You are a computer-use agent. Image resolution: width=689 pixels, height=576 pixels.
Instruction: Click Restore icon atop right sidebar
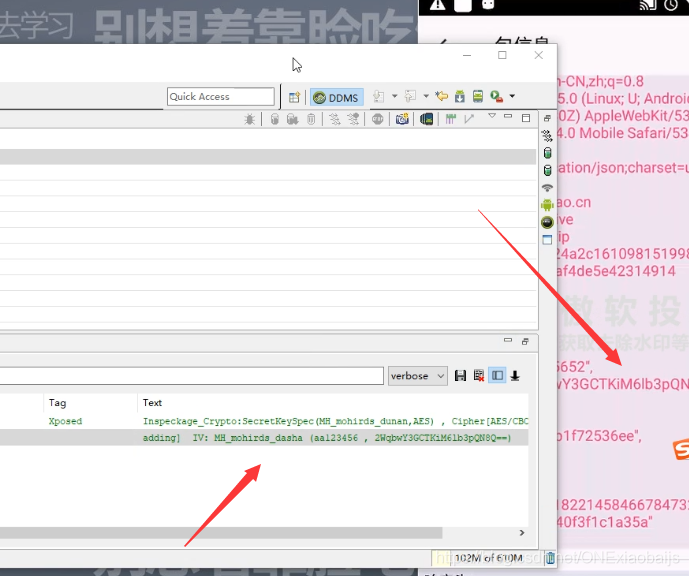[x=547, y=118]
